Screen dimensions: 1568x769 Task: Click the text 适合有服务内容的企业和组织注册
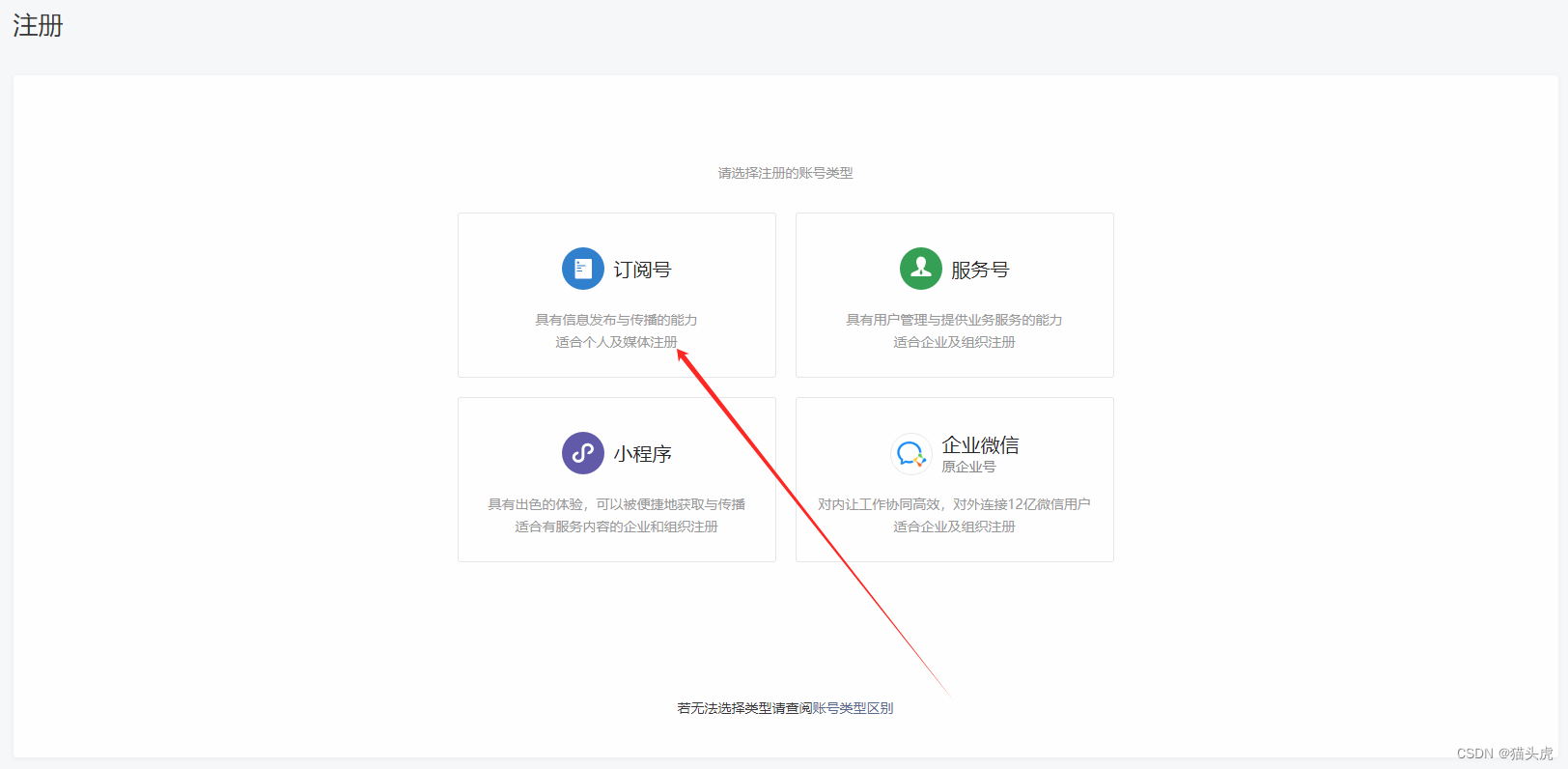coord(616,527)
